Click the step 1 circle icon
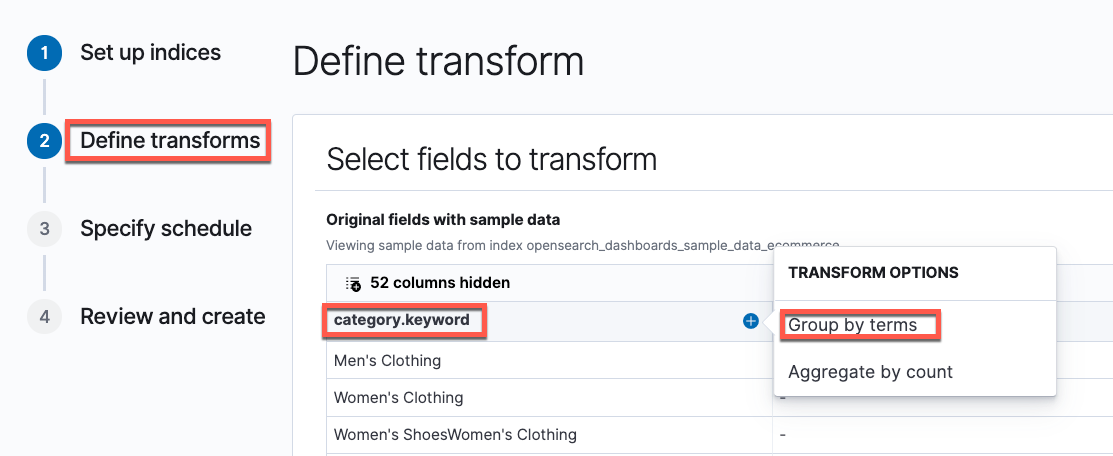 [44, 53]
